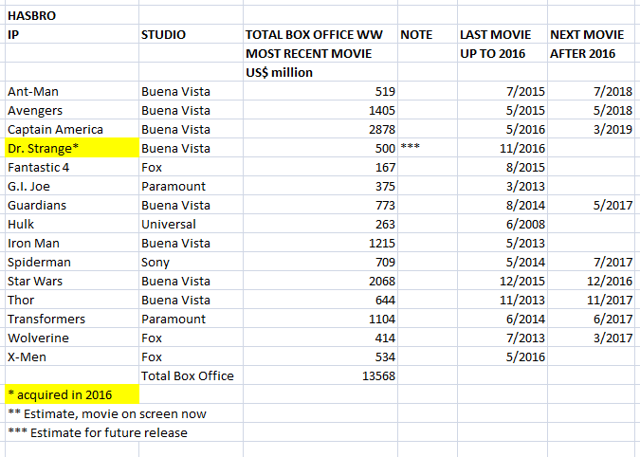The image size is (640, 457).
Task: Select the Hulk date 6/2008
Action: 502,224
